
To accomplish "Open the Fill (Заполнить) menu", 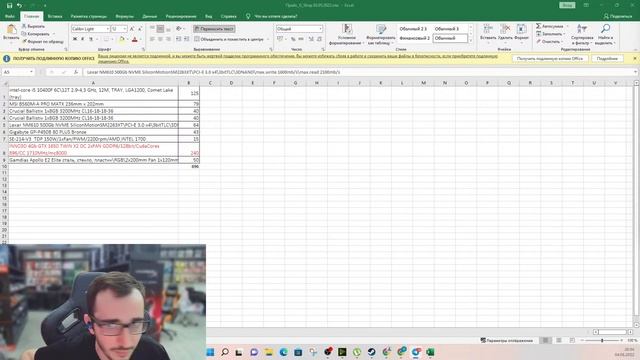I will (x=551, y=34).
